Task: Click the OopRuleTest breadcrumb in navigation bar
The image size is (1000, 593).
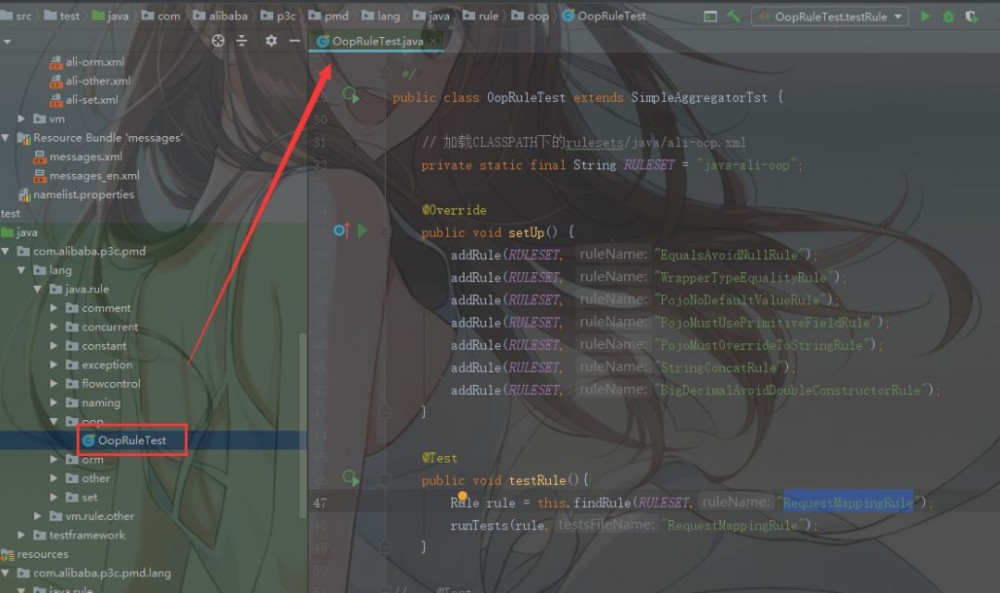Action: [605, 16]
